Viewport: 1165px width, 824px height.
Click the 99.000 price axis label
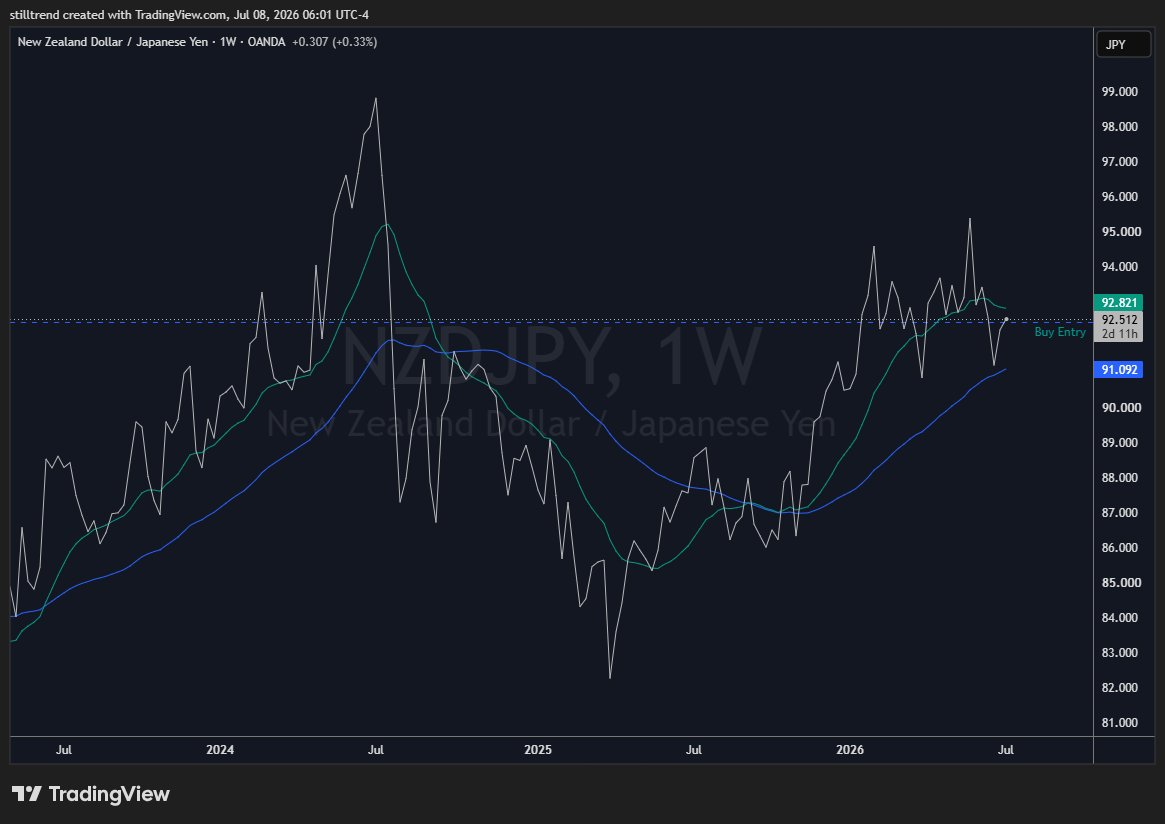coord(1119,91)
